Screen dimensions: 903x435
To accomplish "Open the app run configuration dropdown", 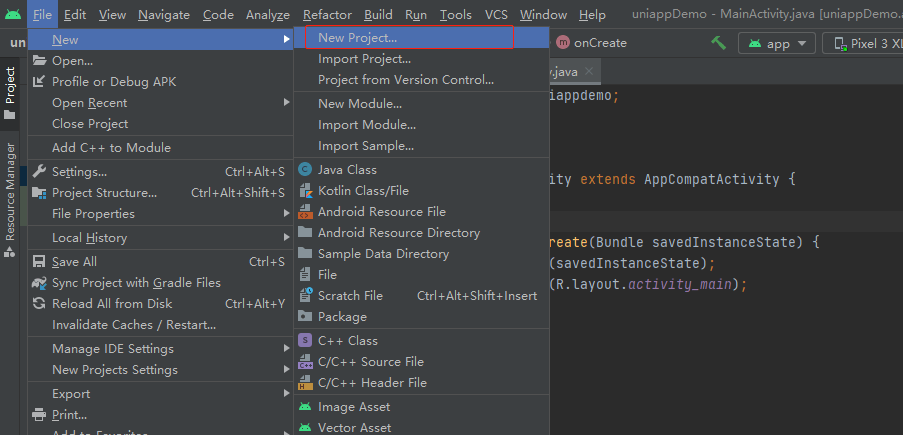I will [777, 43].
